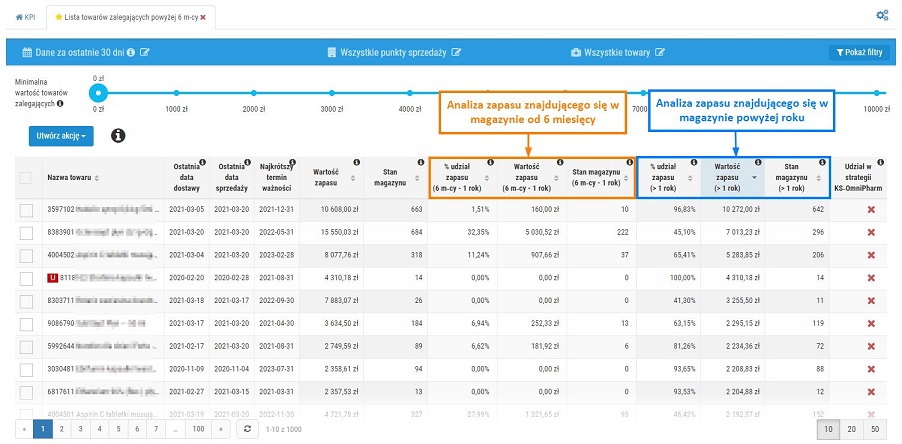Image resolution: width=902 pixels, height=444 pixels.
Task: Go to the previous page with « button
Action: (x=24, y=429)
